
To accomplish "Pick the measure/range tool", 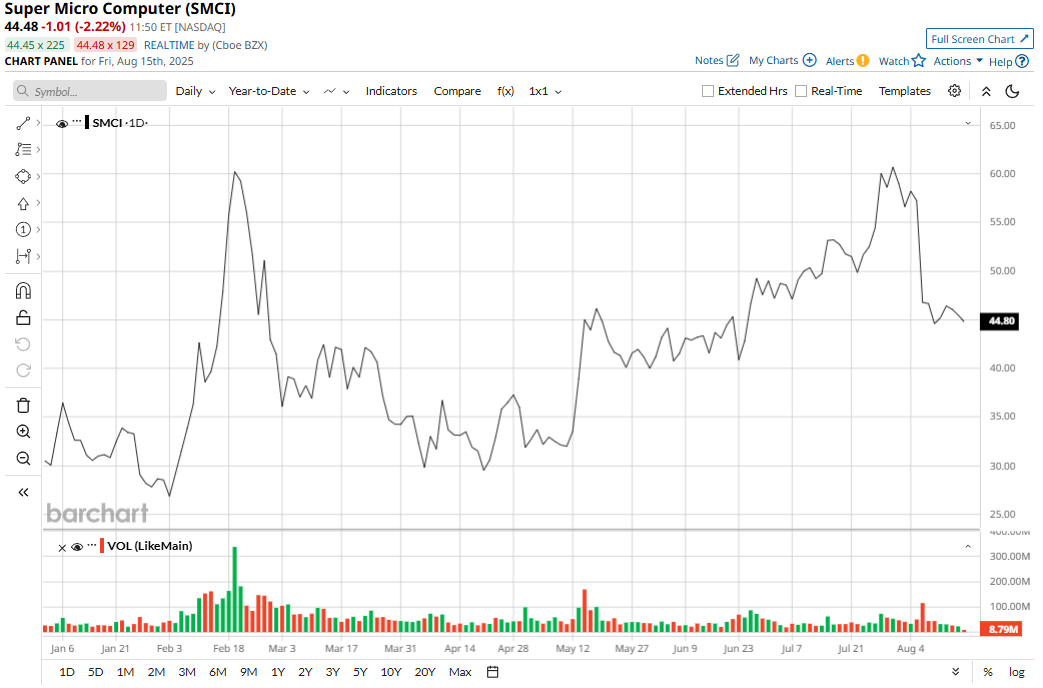I will (23, 256).
